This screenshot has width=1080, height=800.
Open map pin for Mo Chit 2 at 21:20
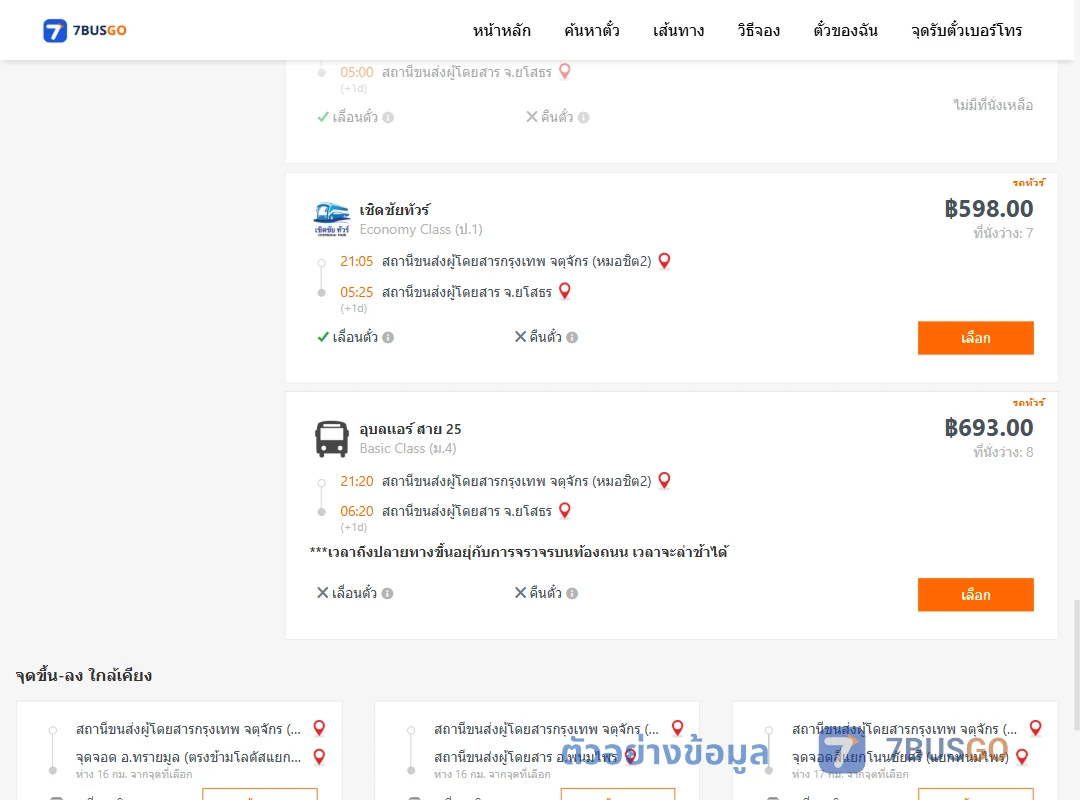point(665,480)
